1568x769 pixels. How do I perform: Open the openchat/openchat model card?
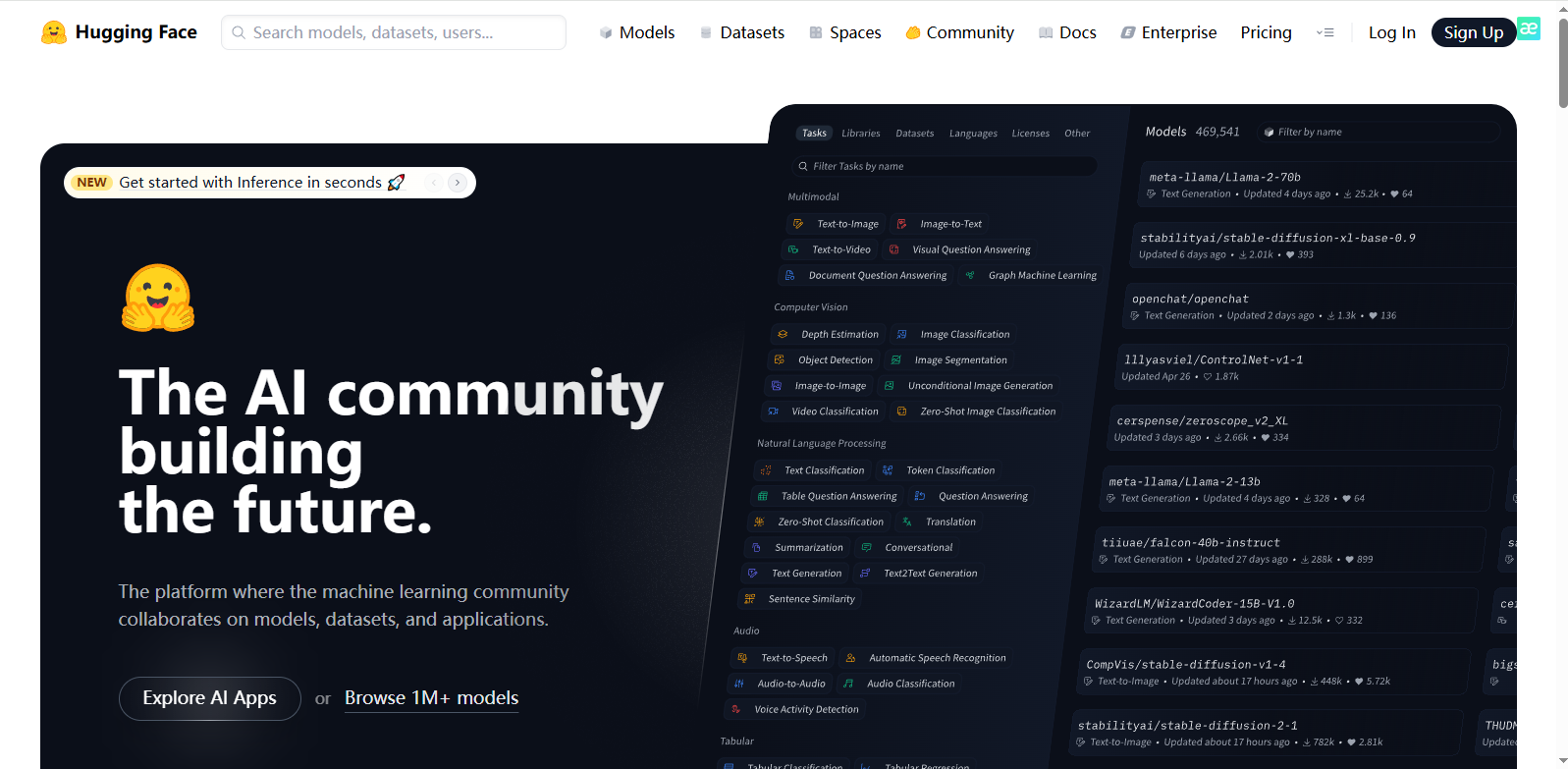click(x=1318, y=306)
